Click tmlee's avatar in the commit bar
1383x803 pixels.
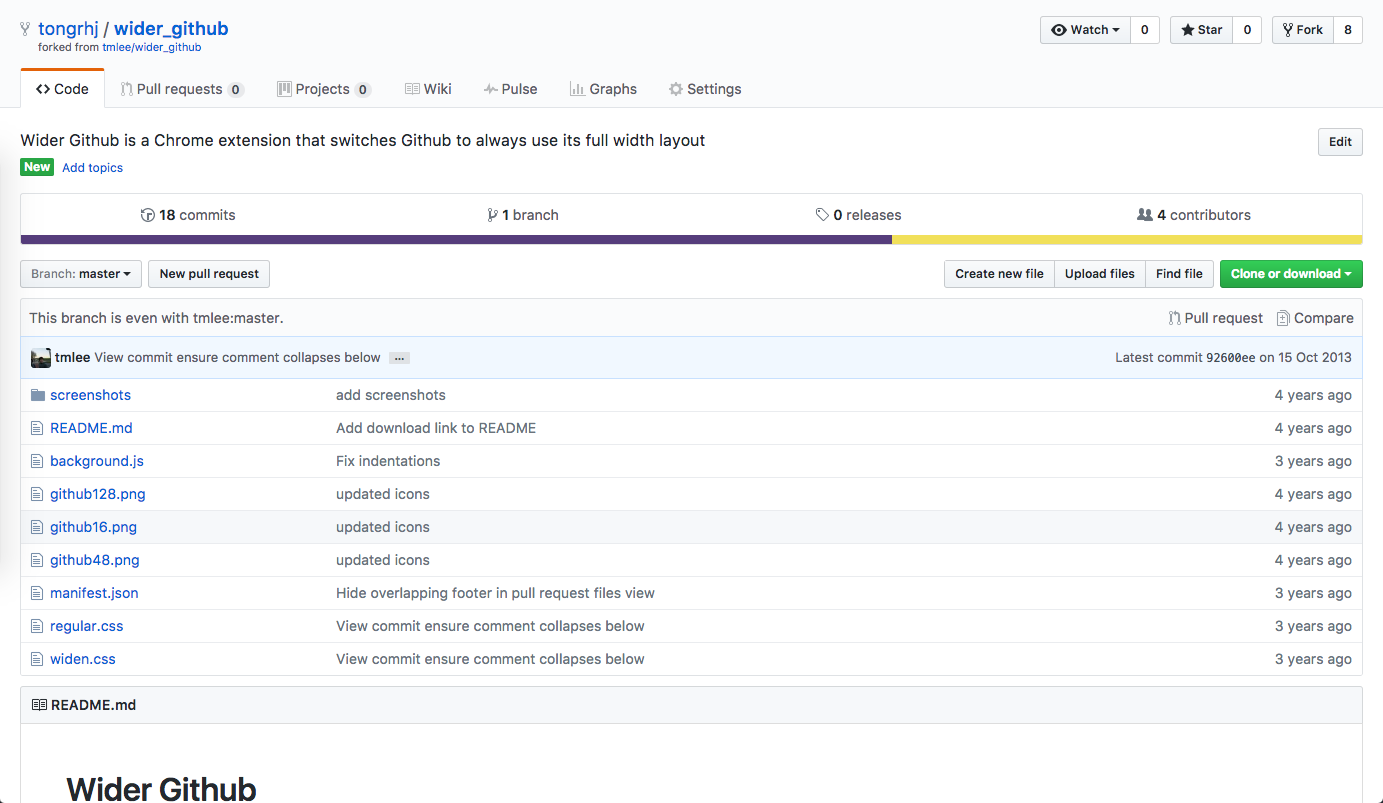[x=41, y=358]
